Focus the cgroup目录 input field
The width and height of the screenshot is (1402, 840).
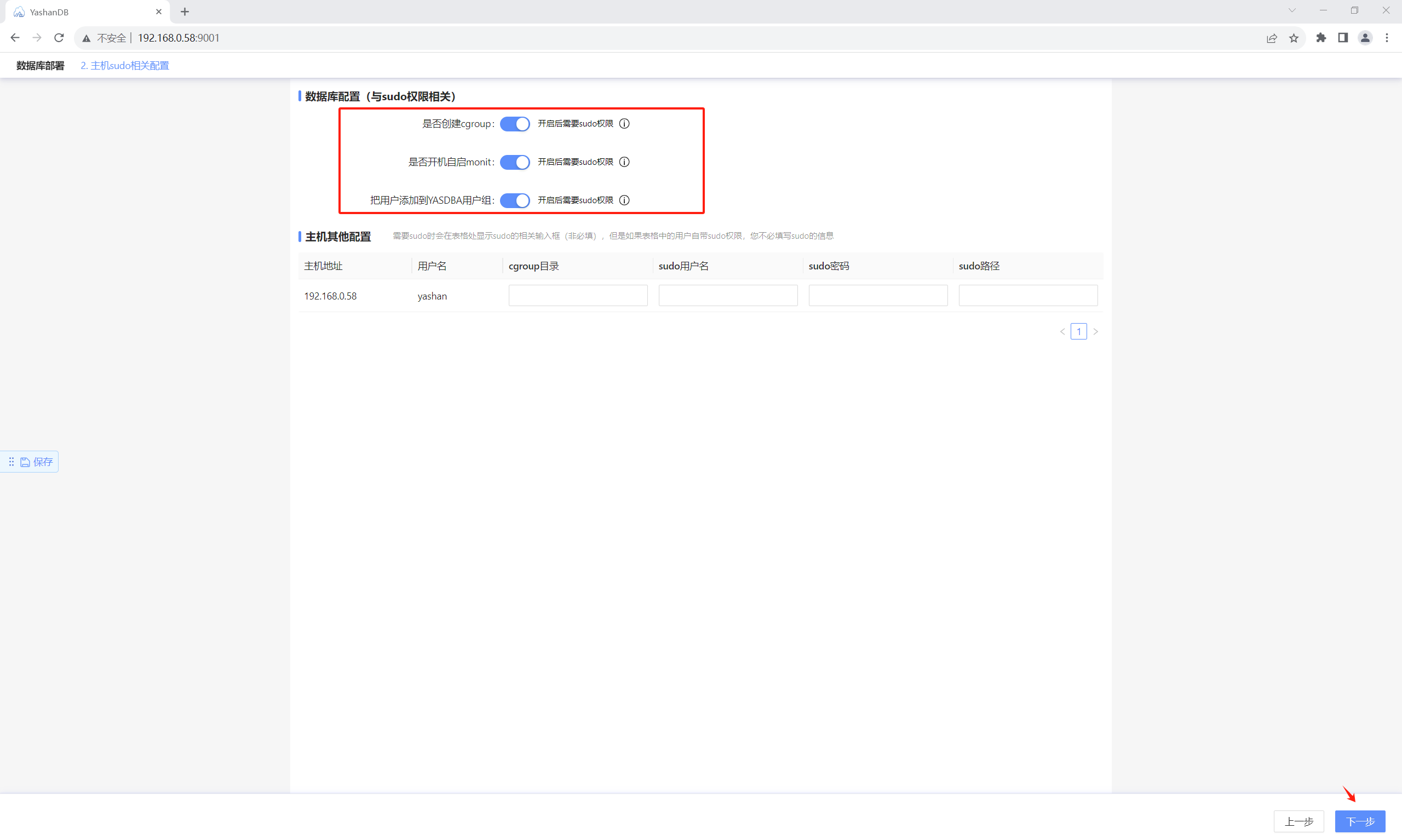pos(578,296)
